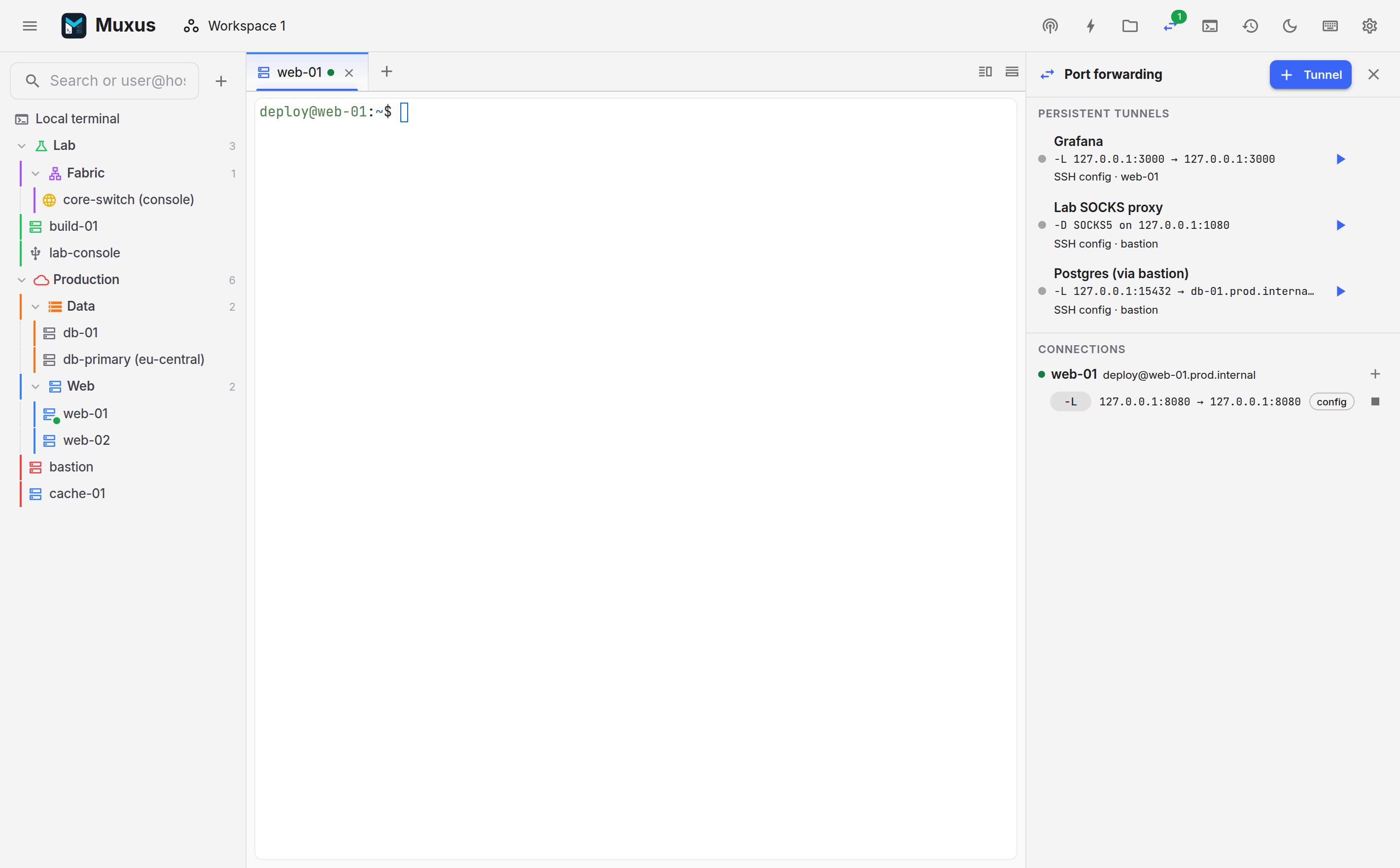The width and height of the screenshot is (1400, 868).
Task: Collapse the Lab group chevron
Action: [x=22, y=146]
